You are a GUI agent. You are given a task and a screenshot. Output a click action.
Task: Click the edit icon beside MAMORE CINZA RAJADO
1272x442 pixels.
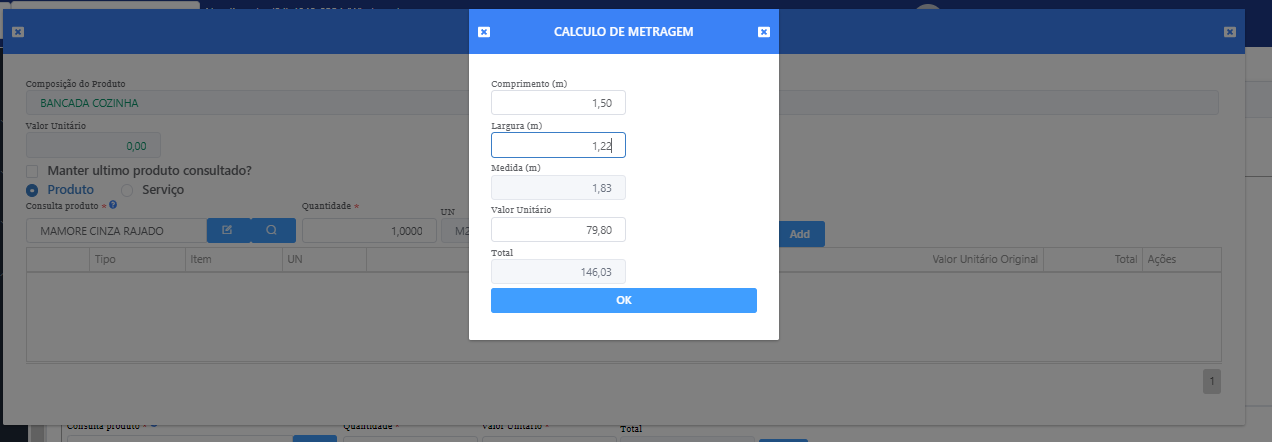[228, 231]
